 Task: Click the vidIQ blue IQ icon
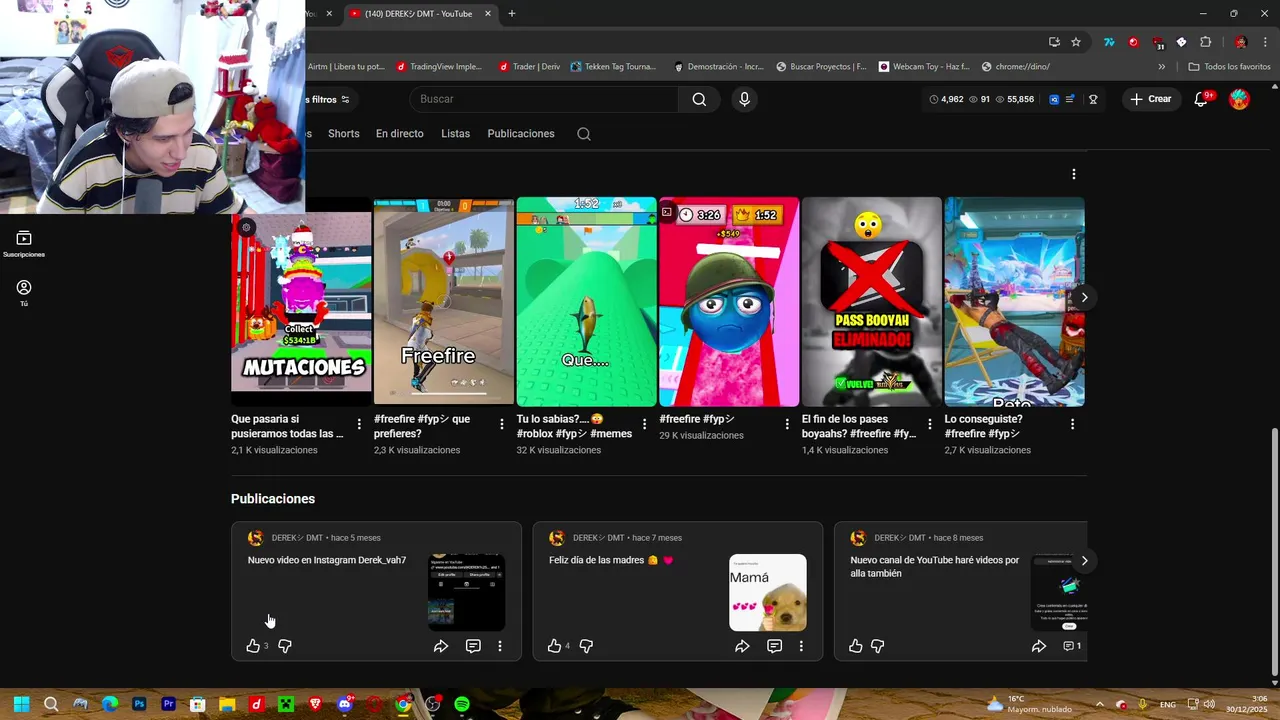click(x=1054, y=99)
